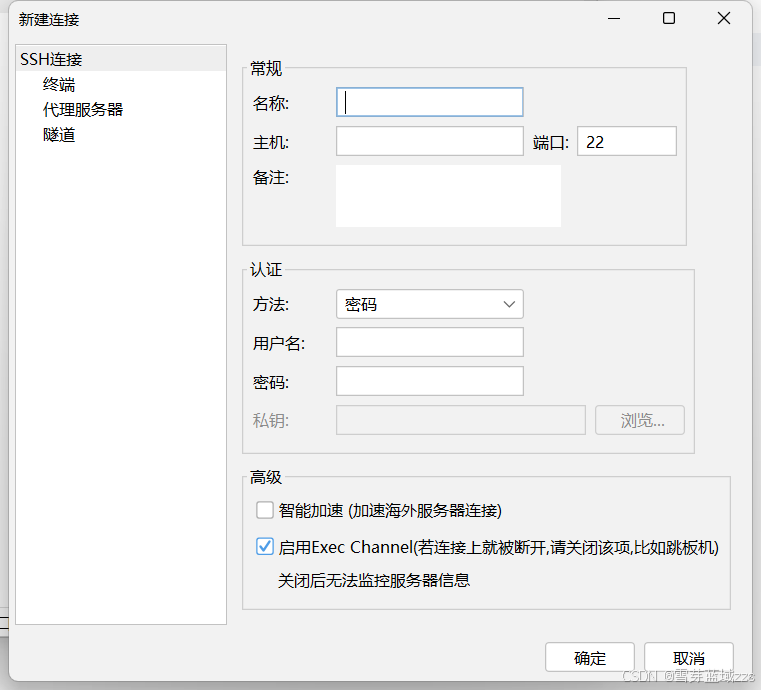This screenshot has width=761, height=690.
Task: Focus the 主机 text field
Action: click(x=430, y=142)
